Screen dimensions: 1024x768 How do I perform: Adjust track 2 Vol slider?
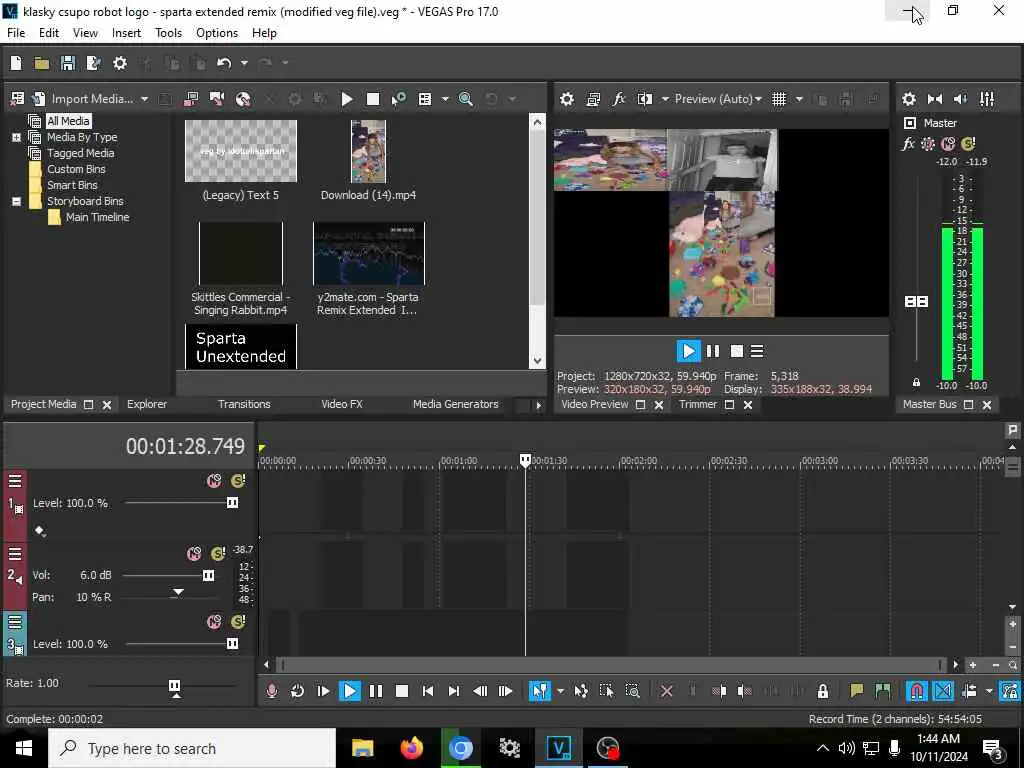click(x=208, y=575)
